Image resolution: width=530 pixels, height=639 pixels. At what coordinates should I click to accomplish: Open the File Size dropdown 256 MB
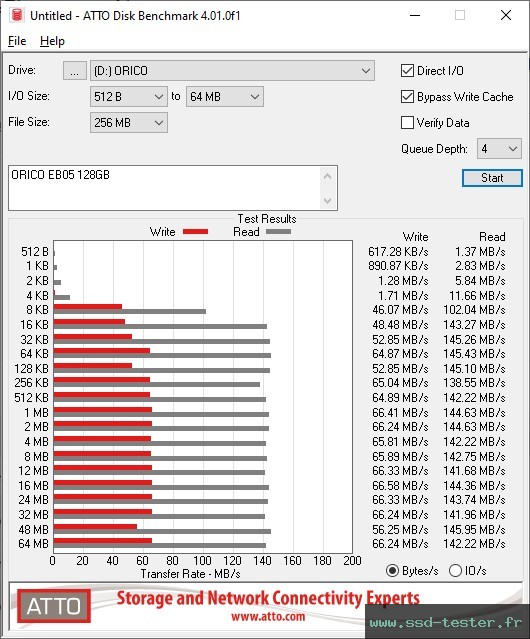129,123
